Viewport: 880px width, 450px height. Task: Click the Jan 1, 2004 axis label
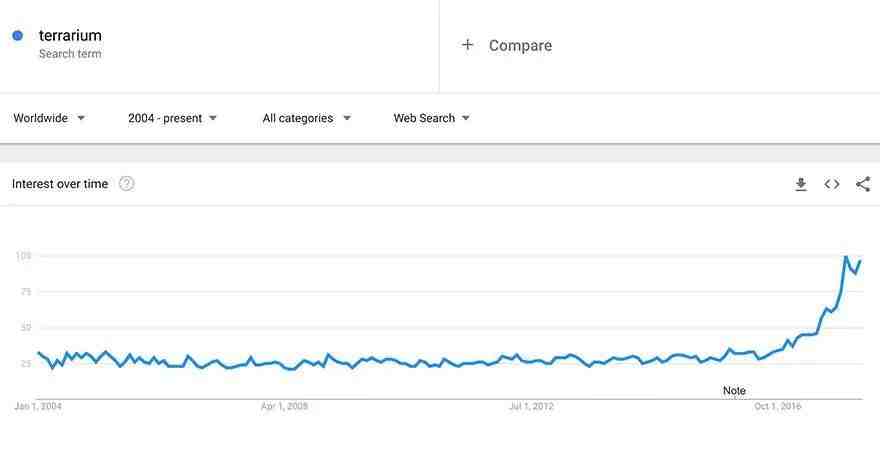(38, 406)
